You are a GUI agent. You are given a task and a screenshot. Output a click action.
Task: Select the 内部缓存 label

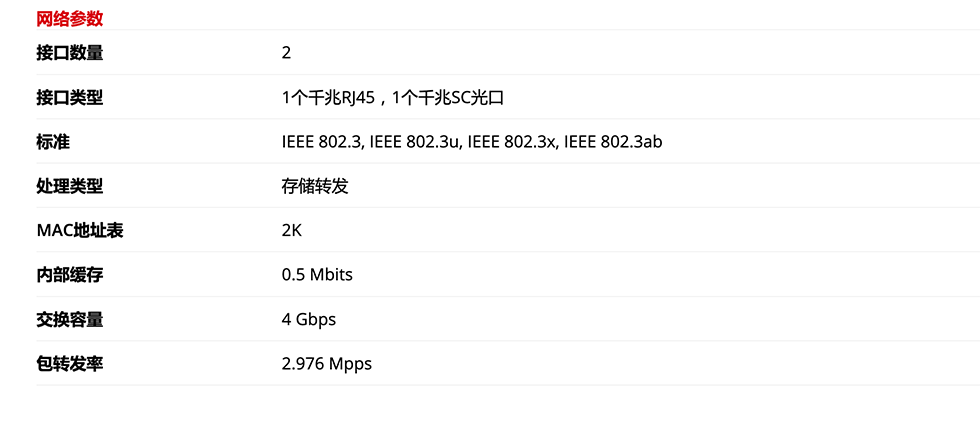tap(69, 275)
